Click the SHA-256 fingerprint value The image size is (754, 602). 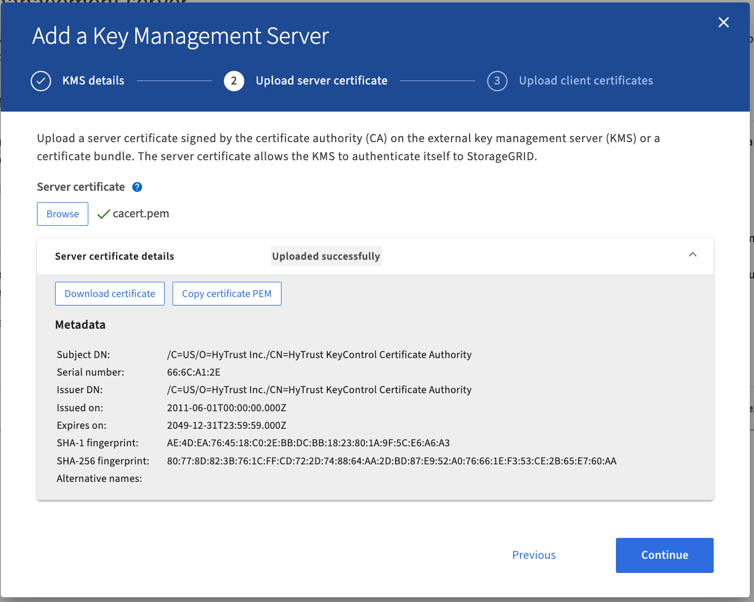[x=391, y=461]
